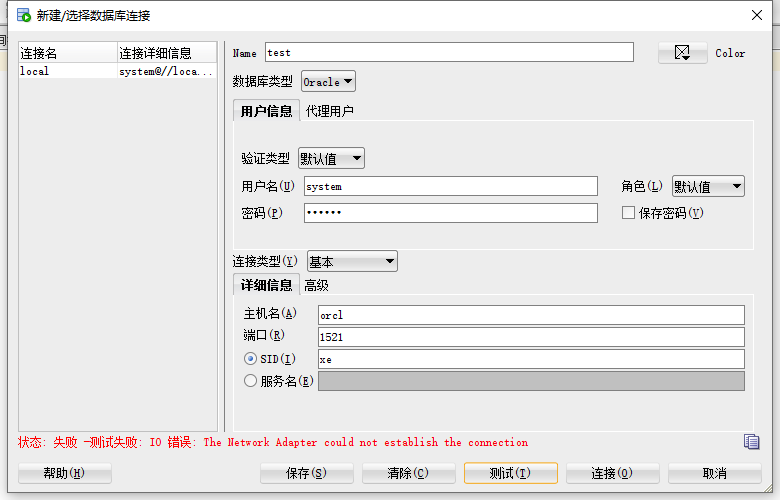Select the SID radio button

coord(250,359)
